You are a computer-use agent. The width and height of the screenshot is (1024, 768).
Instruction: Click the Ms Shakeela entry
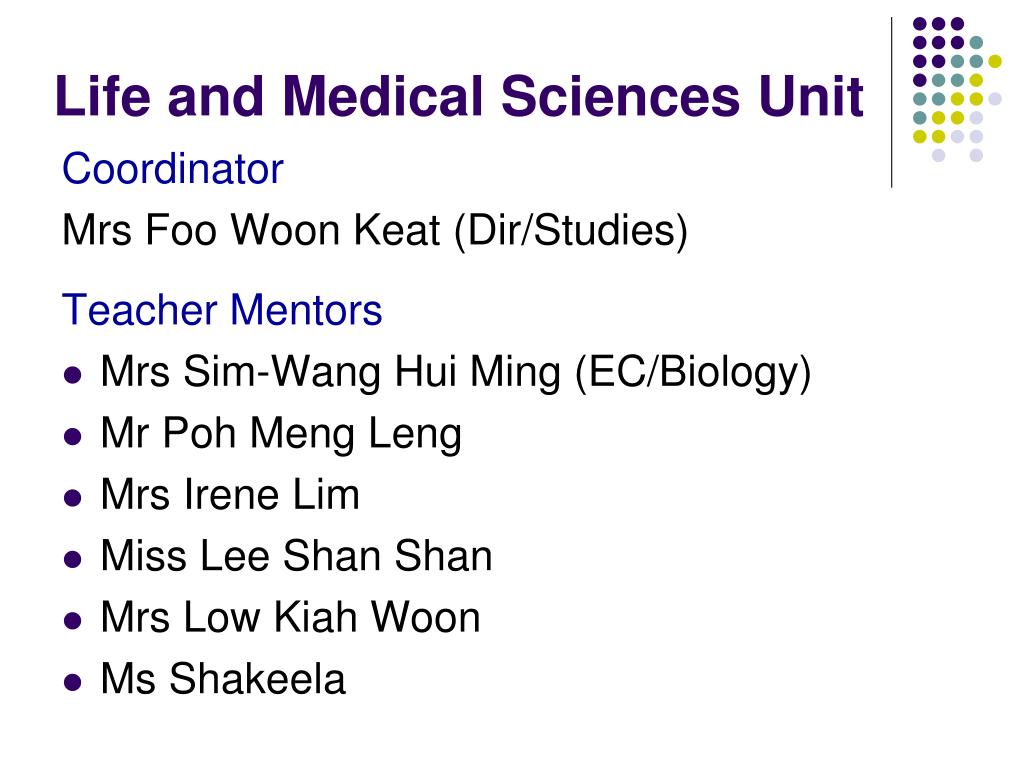pyautogui.click(x=223, y=679)
